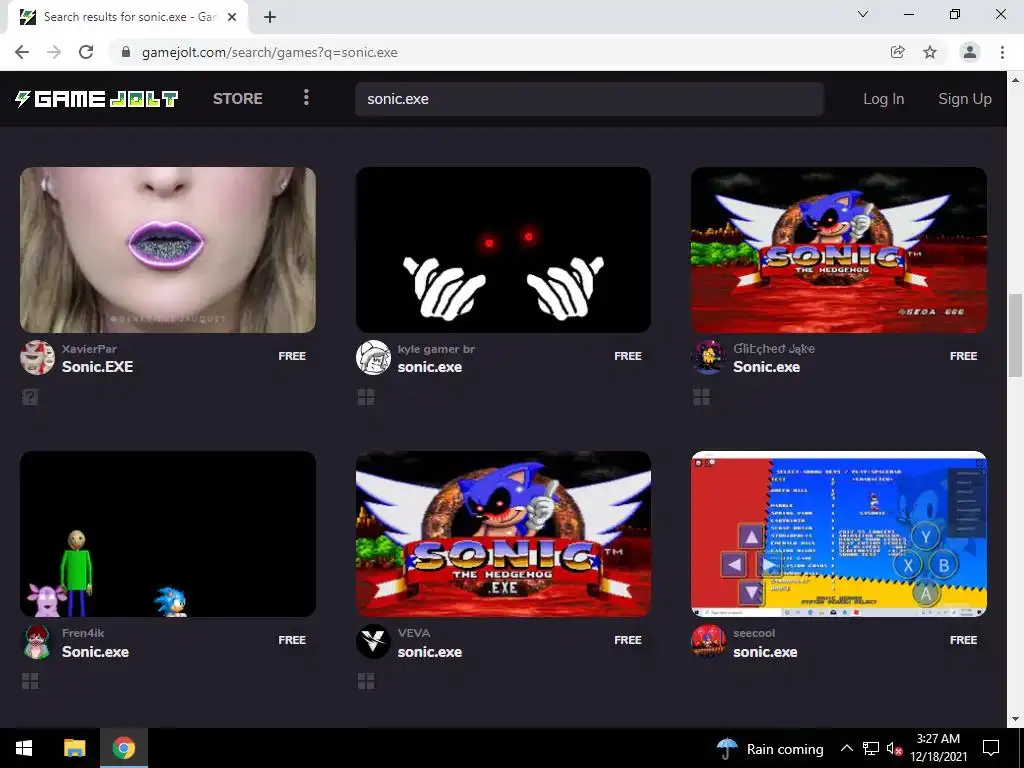Click the Sonic.exe title by Fren4ik

95,652
